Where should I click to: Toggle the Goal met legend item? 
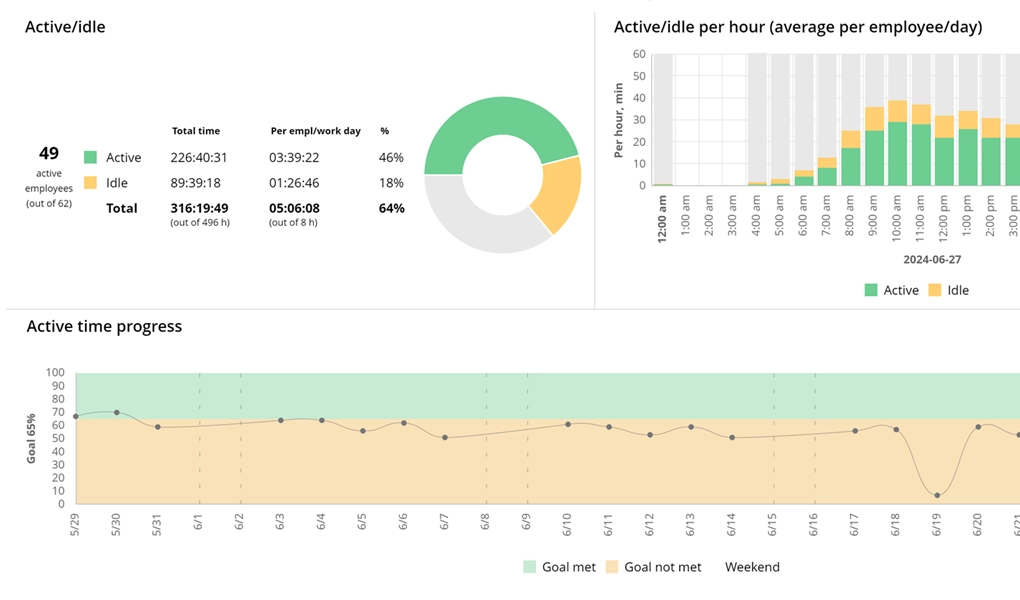point(559,567)
